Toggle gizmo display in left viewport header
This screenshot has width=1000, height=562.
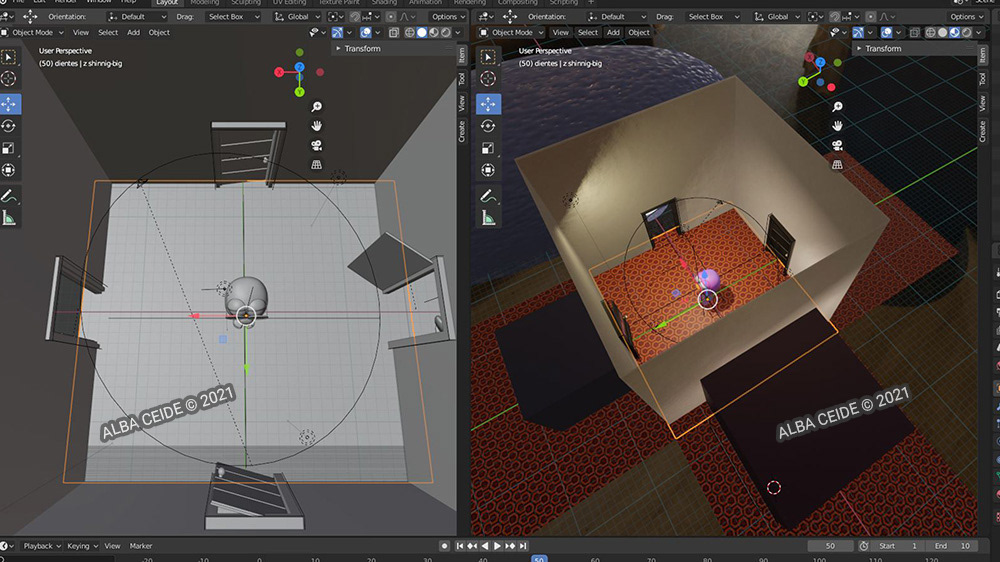[x=337, y=32]
